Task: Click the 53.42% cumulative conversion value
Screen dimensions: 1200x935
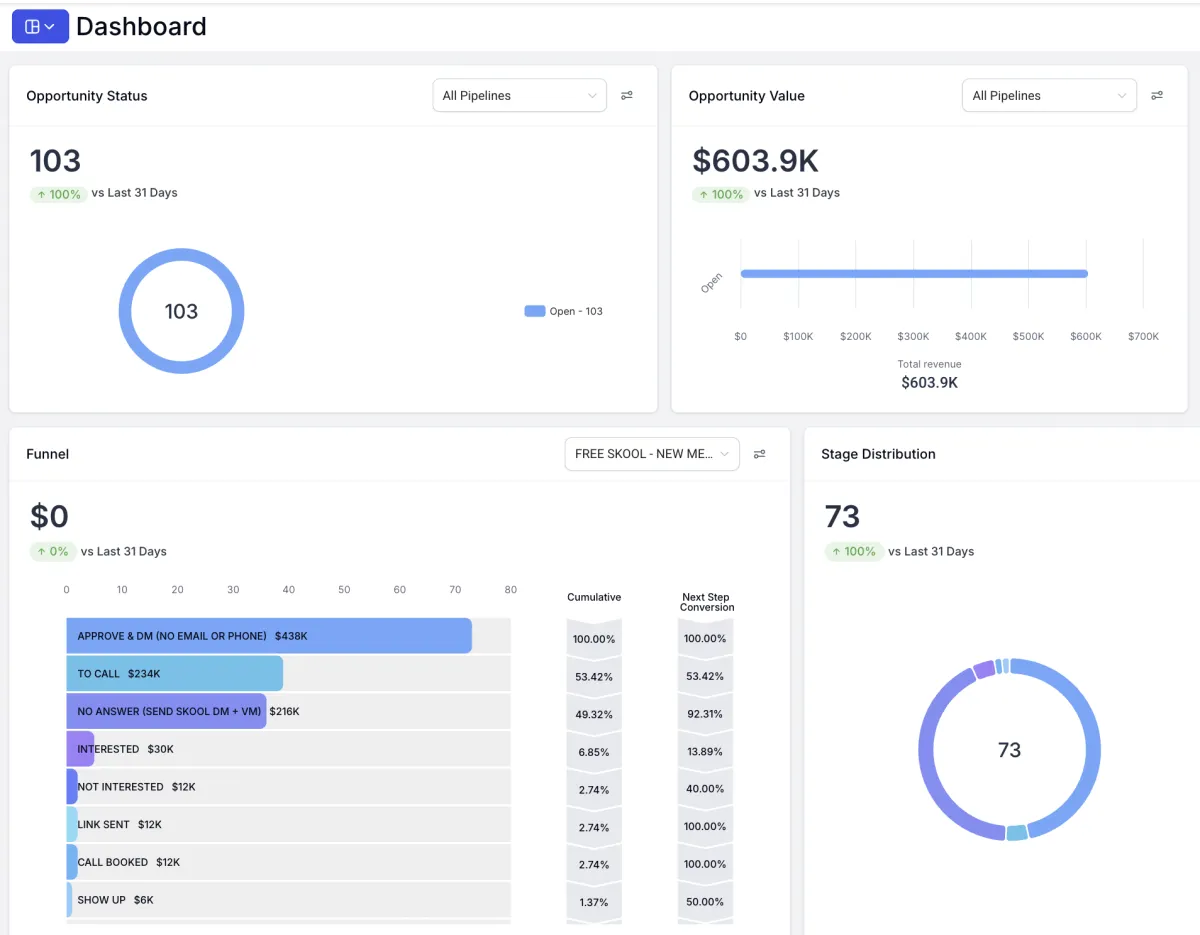Action: tap(594, 677)
